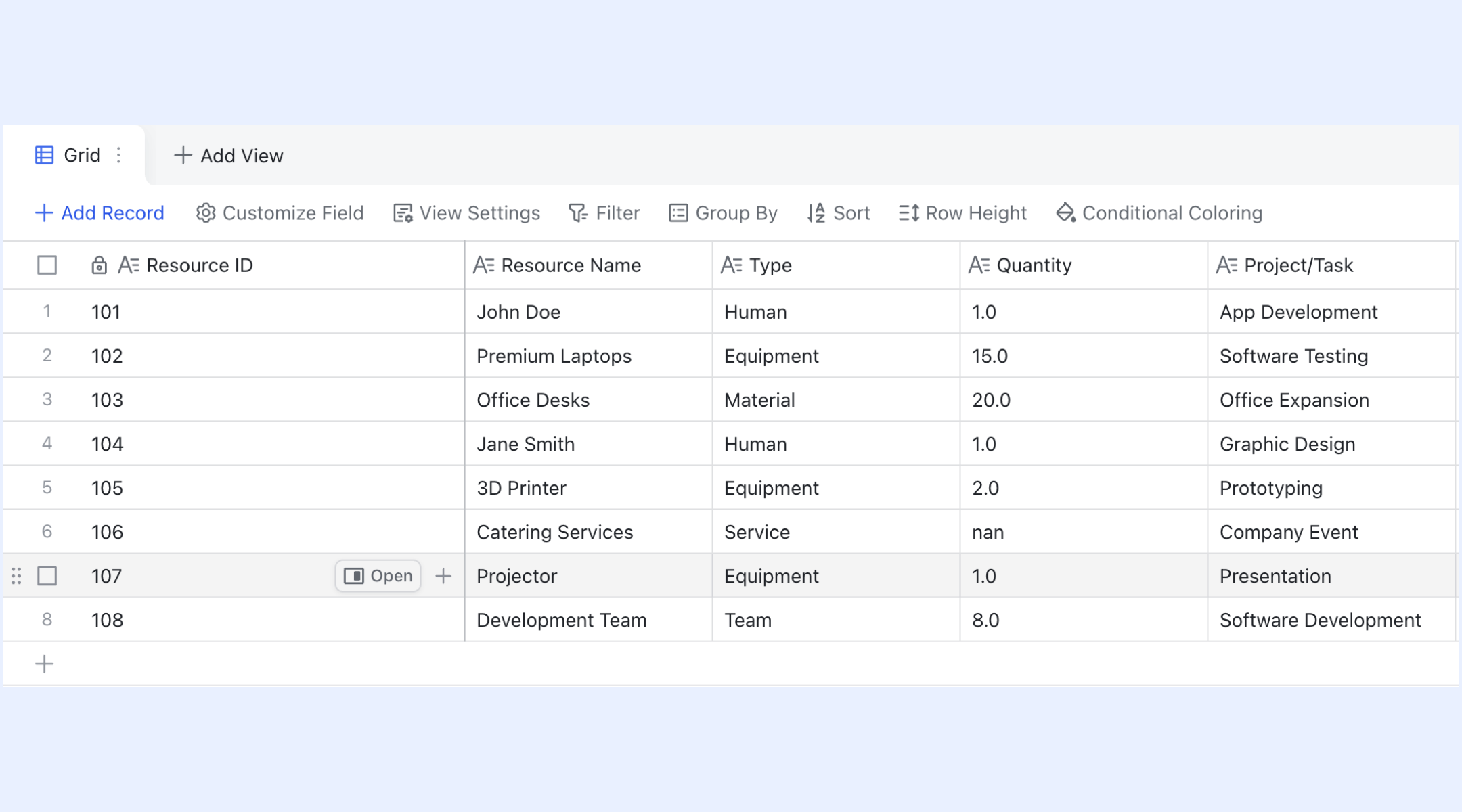Image resolution: width=1462 pixels, height=812 pixels.
Task: Click the quantity 20.0 cell
Action: 1084,400
